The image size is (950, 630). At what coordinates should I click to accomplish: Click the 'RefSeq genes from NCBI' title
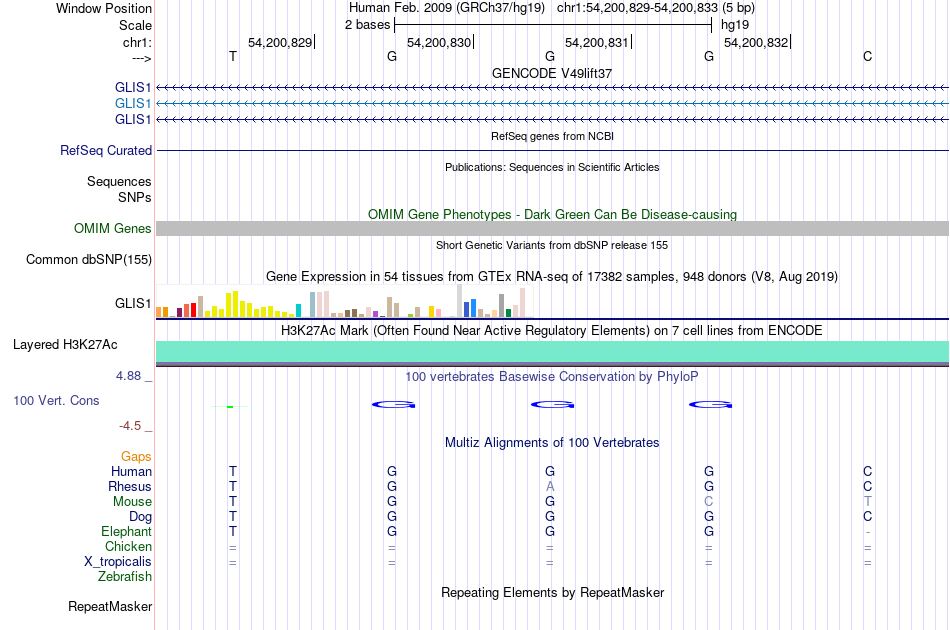pyautogui.click(x=553, y=136)
